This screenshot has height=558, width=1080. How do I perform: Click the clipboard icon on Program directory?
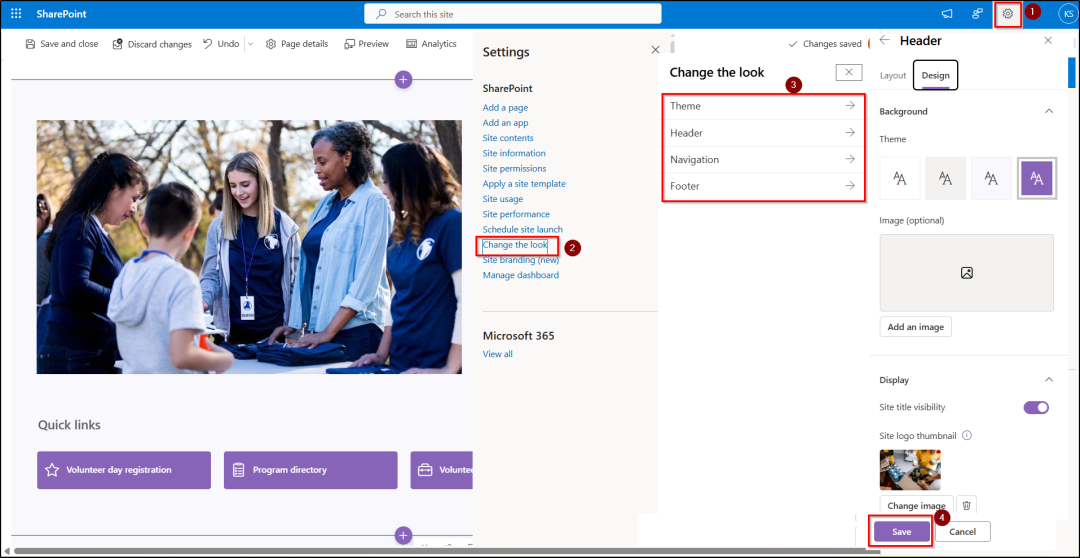pos(238,470)
